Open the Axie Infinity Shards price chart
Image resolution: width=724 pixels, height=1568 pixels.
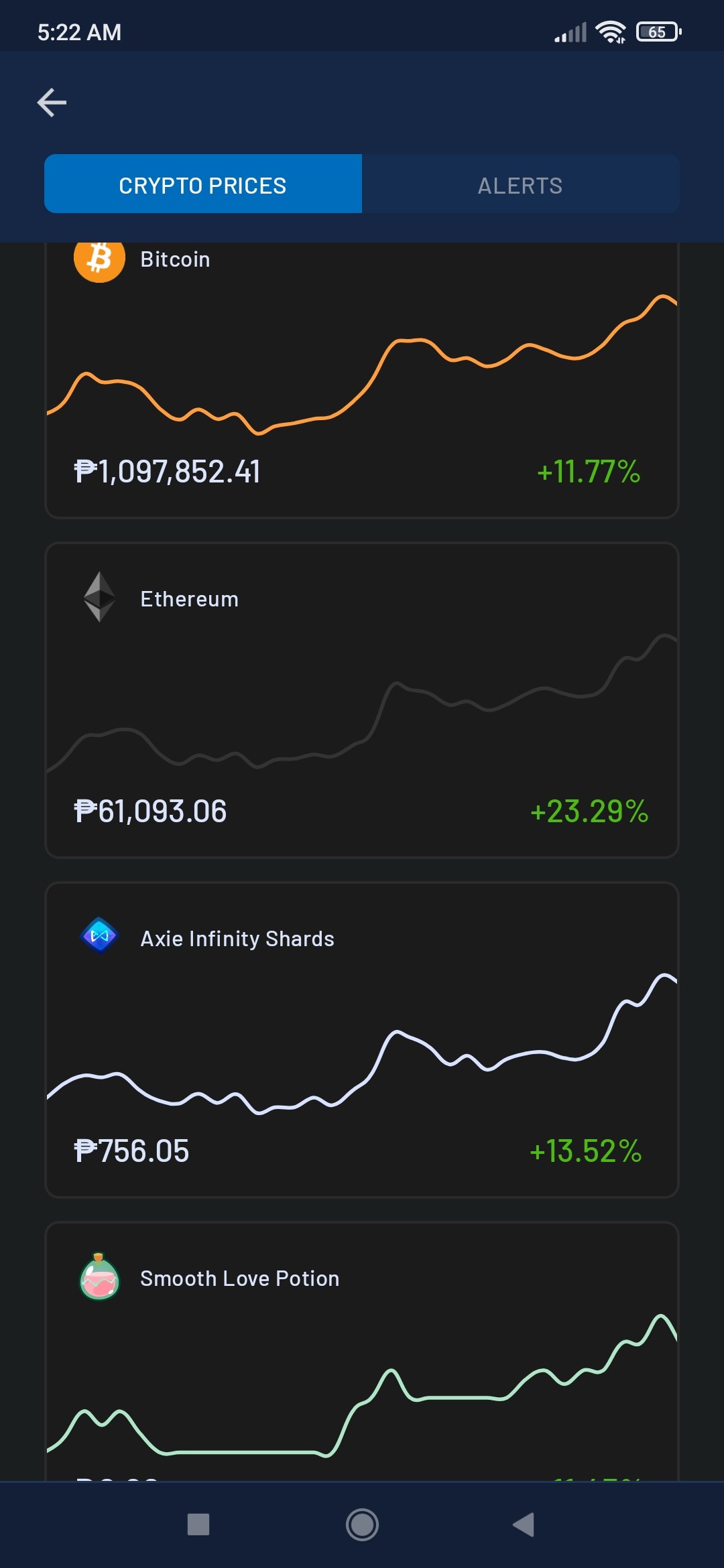[x=362, y=1044]
